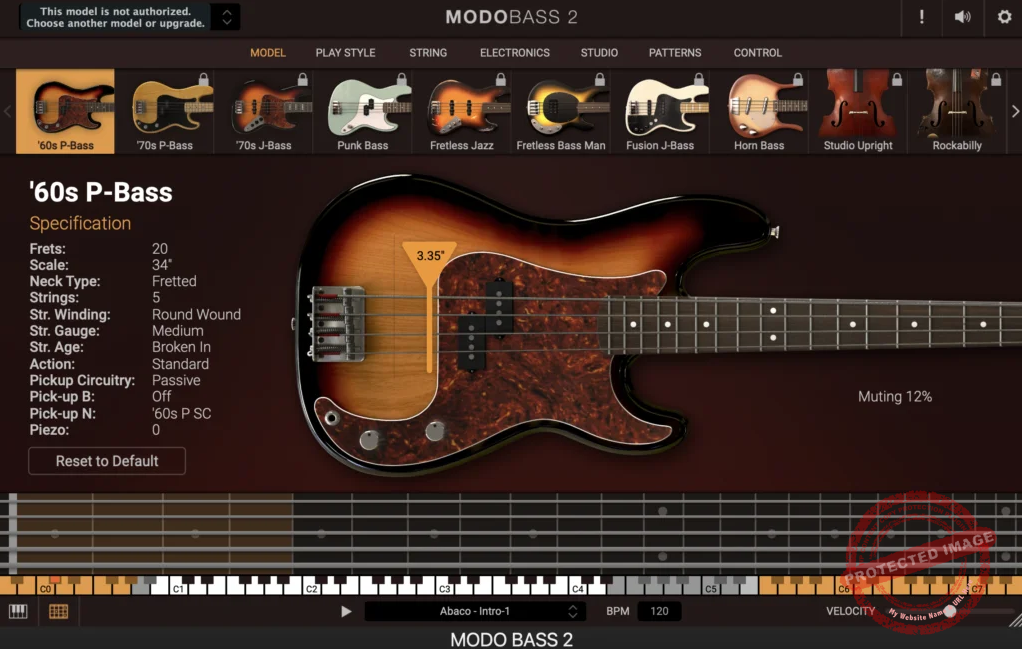Adjust the VELOCITY slider knob
Image resolution: width=1022 pixels, height=649 pixels.
click(950, 611)
